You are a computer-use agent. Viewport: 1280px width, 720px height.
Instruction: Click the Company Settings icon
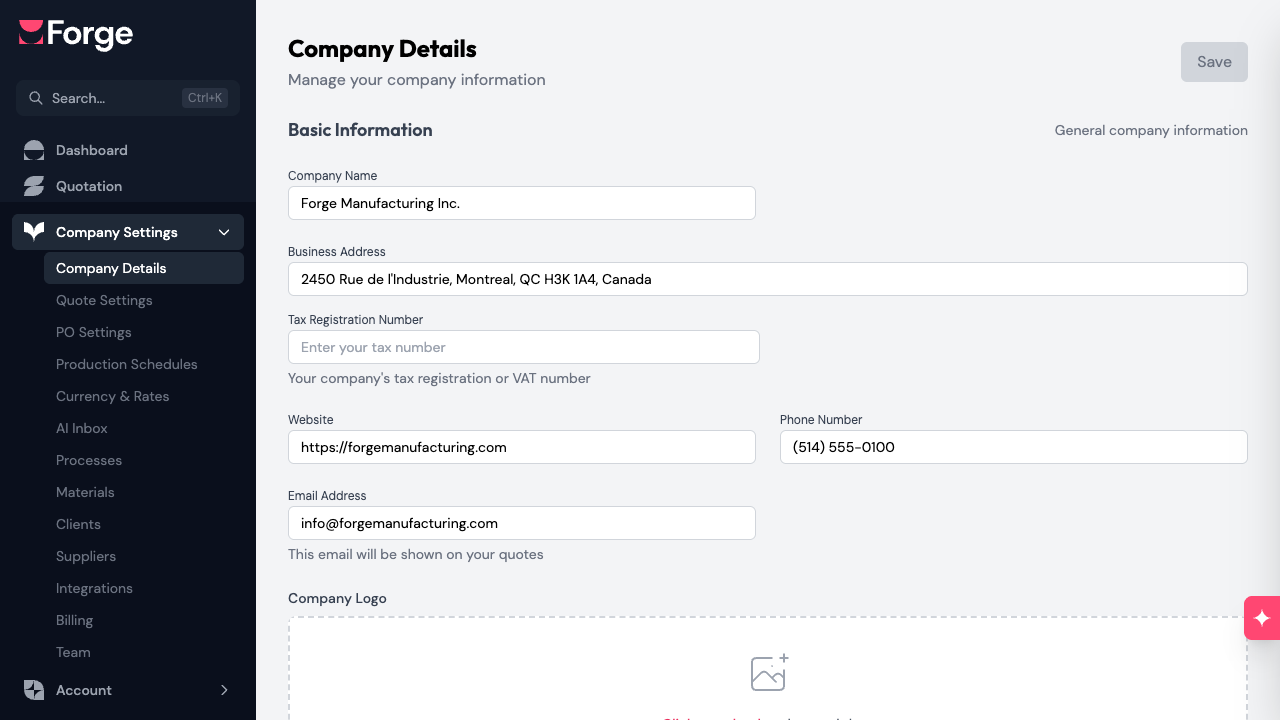click(x=34, y=232)
